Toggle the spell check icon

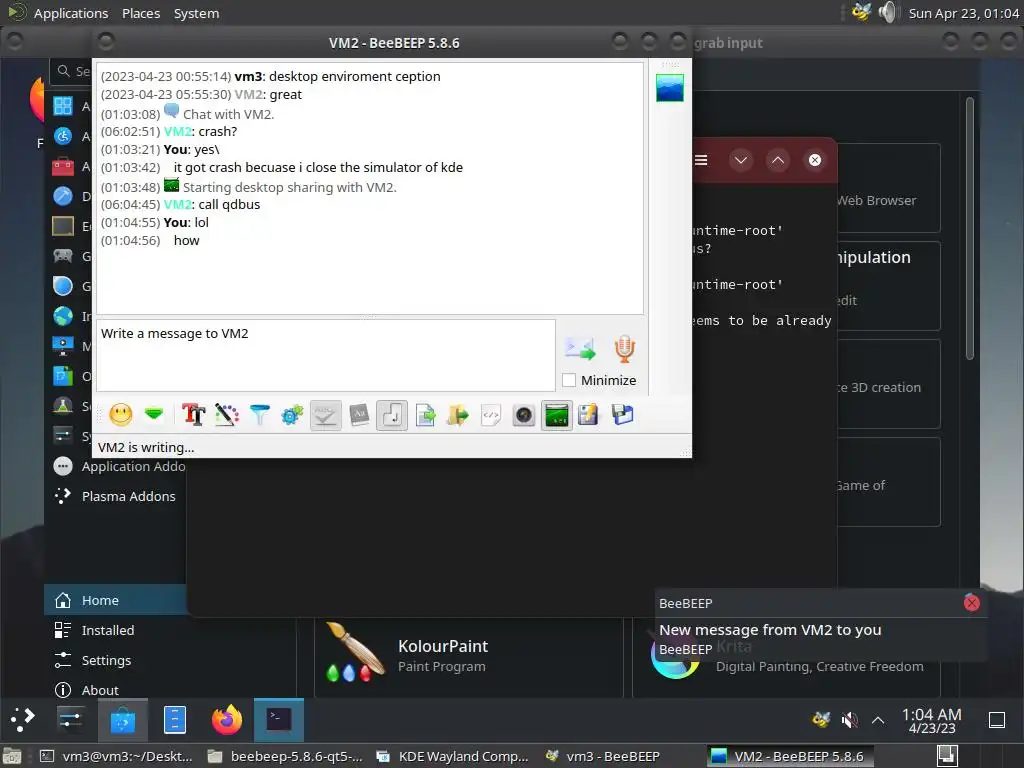point(325,415)
